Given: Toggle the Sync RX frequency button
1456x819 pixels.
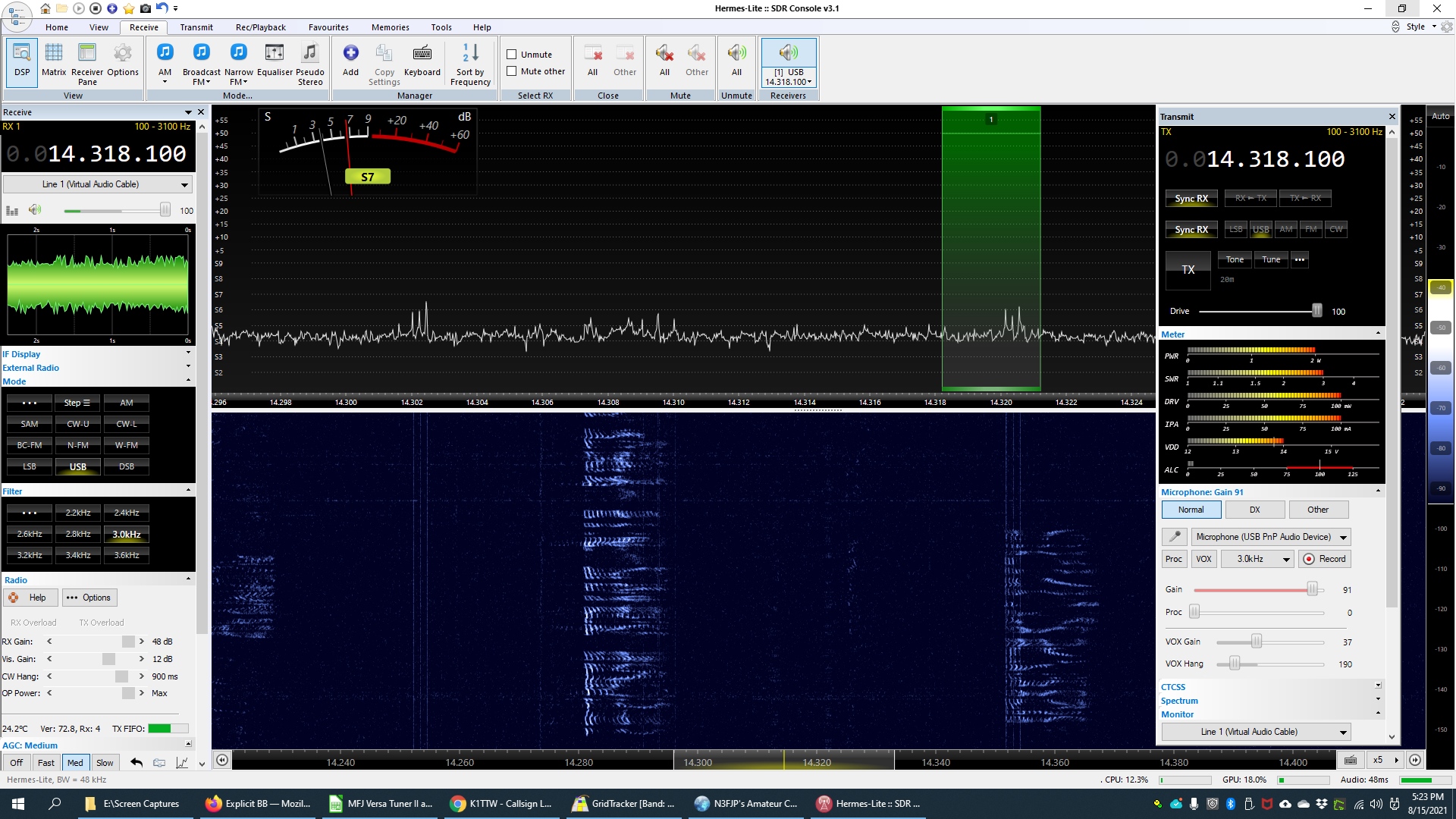Looking at the screenshot, I should pos(1191,199).
